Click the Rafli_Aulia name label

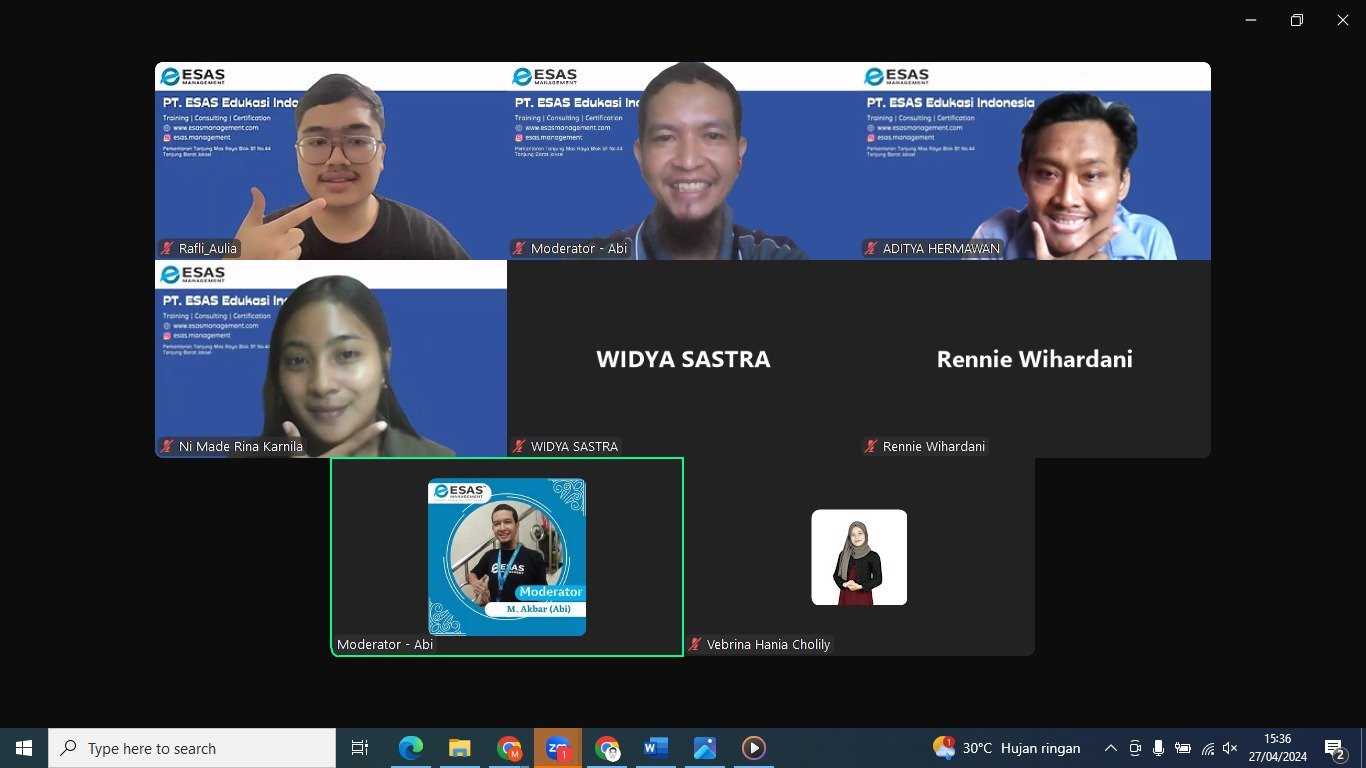pos(209,249)
